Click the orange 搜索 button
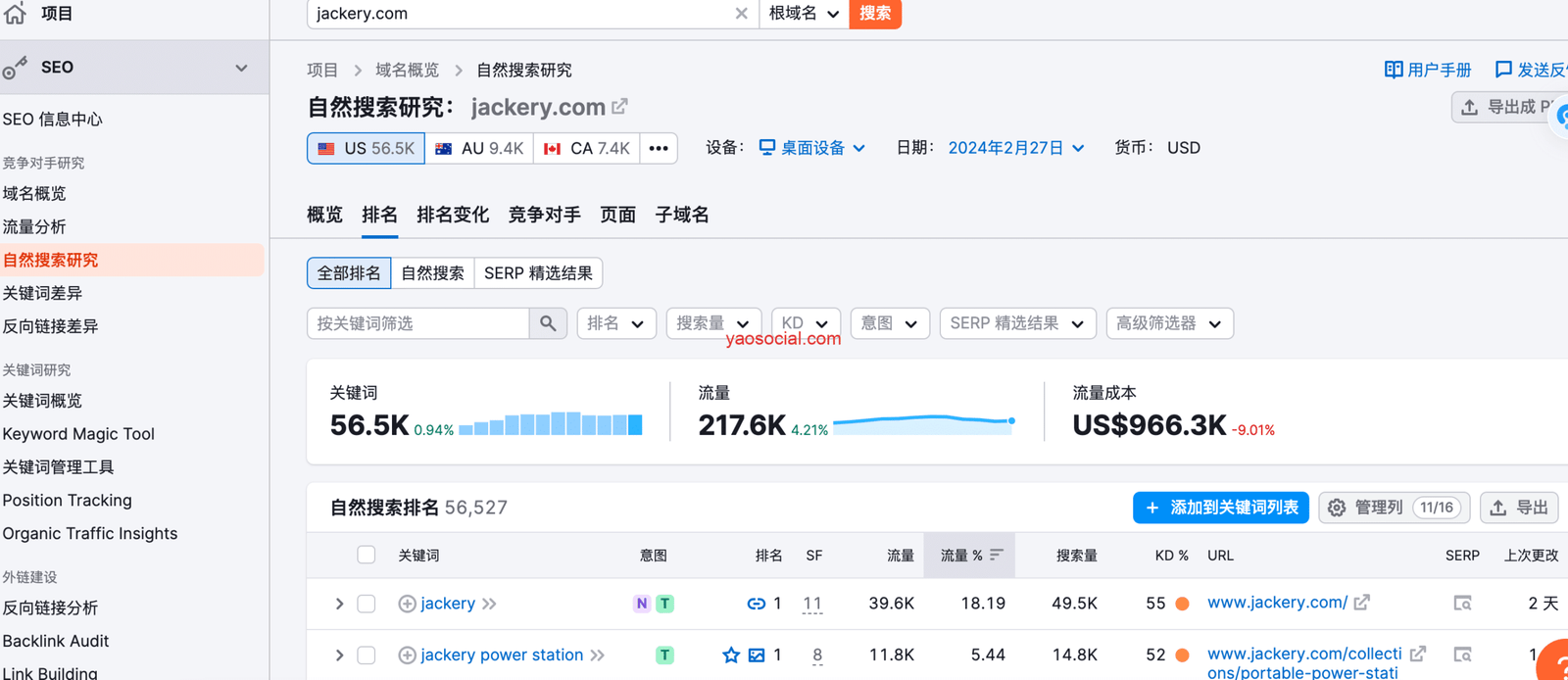The height and width of the screenshot is (680, 1568). point(875,14)
